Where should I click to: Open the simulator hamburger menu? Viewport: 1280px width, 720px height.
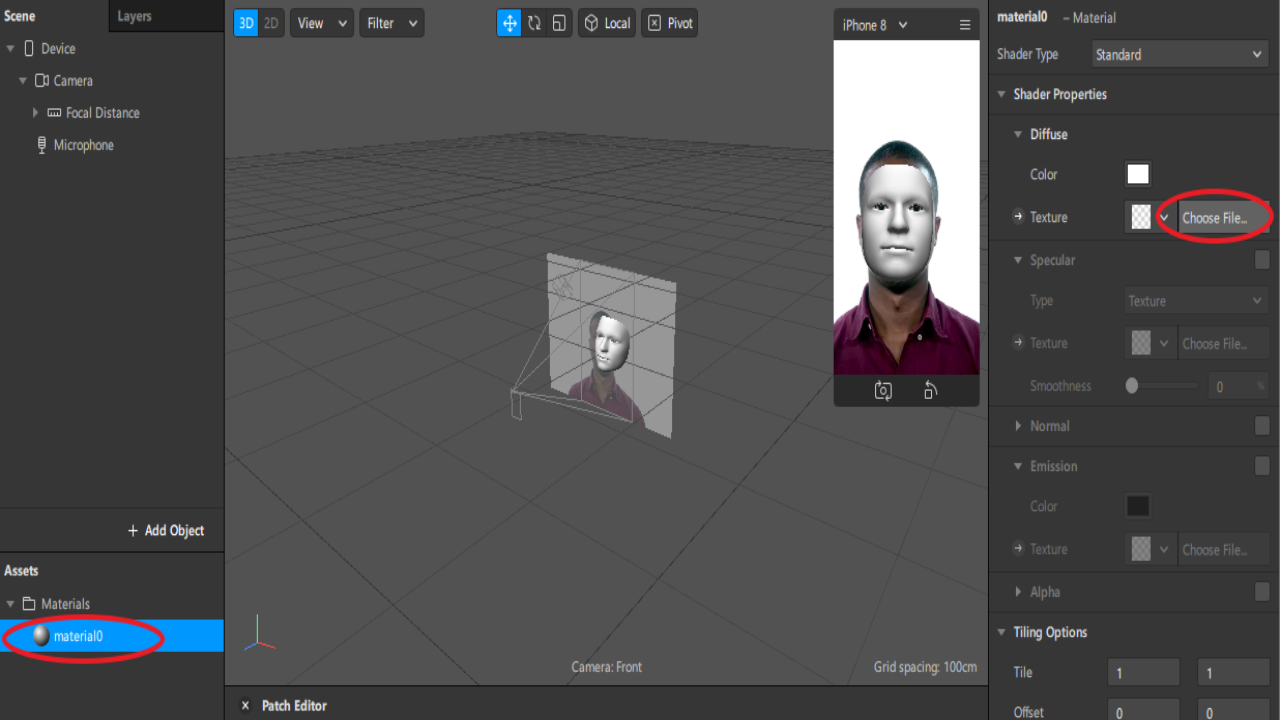point(964,25)
